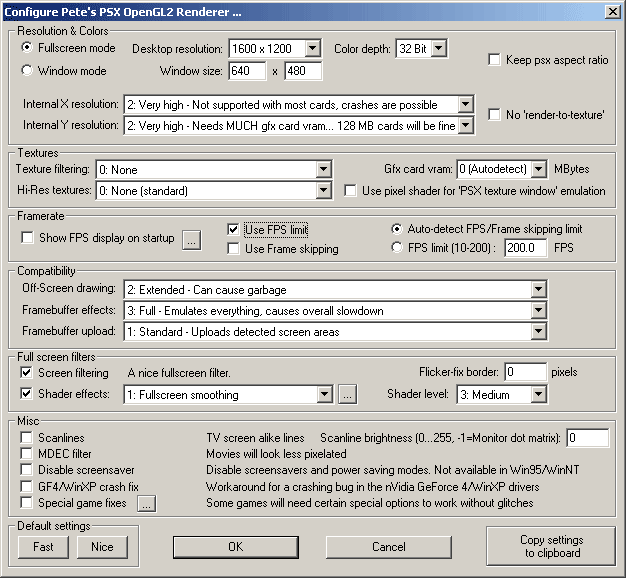Click the ellipsis button next to shader effects
The height and width of the screenshot is (578, 626).
(x=348, y=394)
